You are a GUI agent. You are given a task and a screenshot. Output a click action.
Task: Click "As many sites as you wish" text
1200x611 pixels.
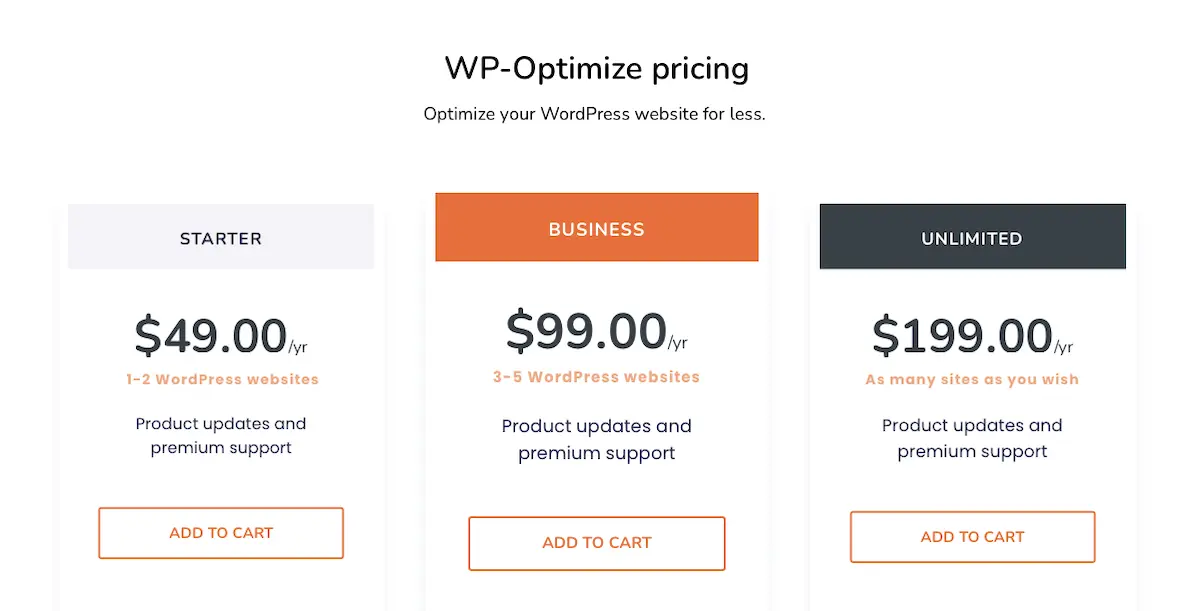click(x=972, y=380)
